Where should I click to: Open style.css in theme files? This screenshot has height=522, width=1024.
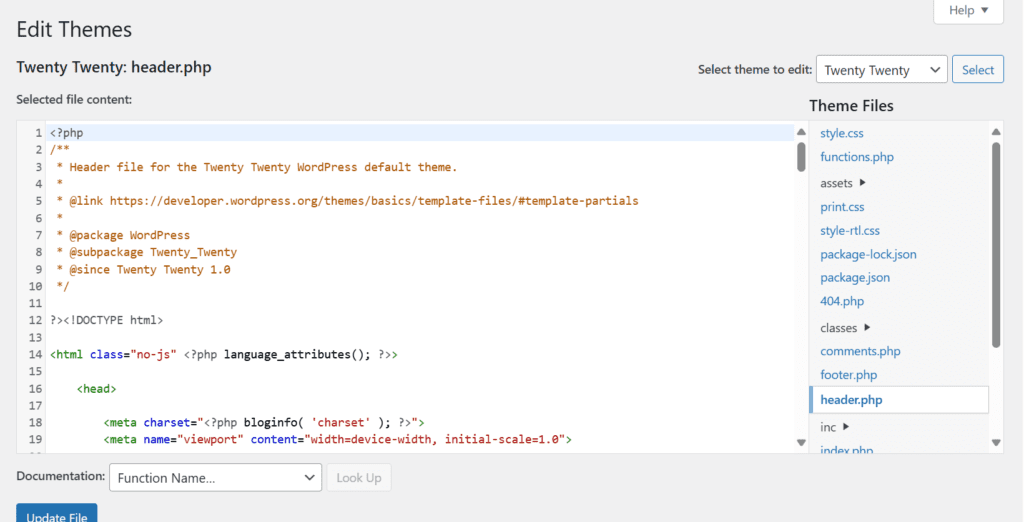(x=842, y=133)
